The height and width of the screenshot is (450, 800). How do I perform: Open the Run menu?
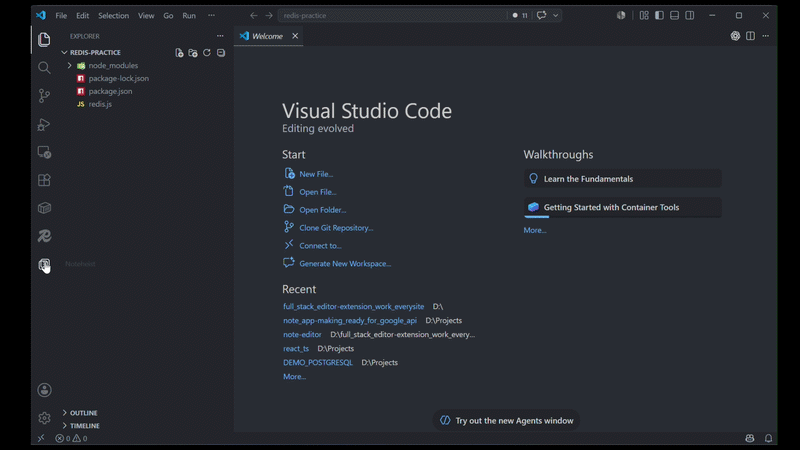189,15
